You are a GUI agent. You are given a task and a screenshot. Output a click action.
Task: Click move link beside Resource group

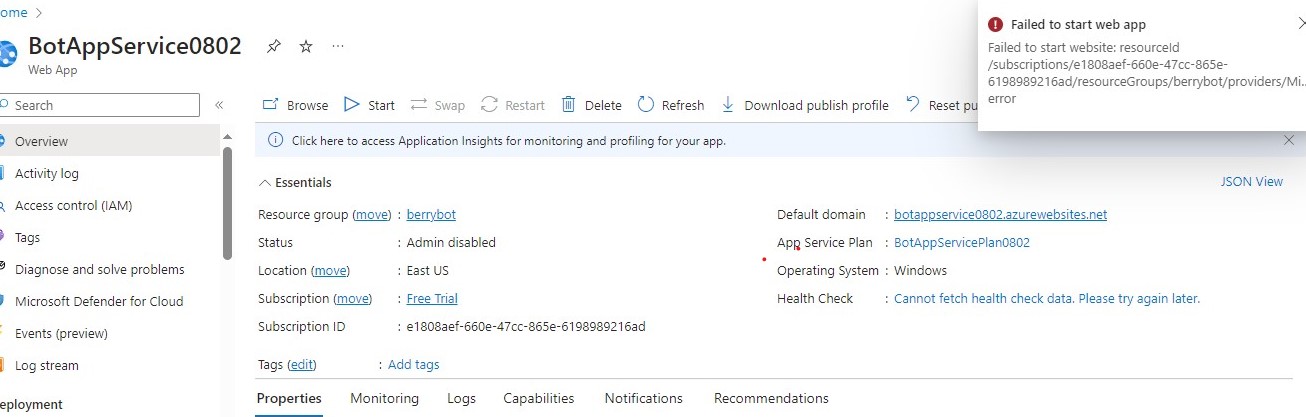(372, 214)
